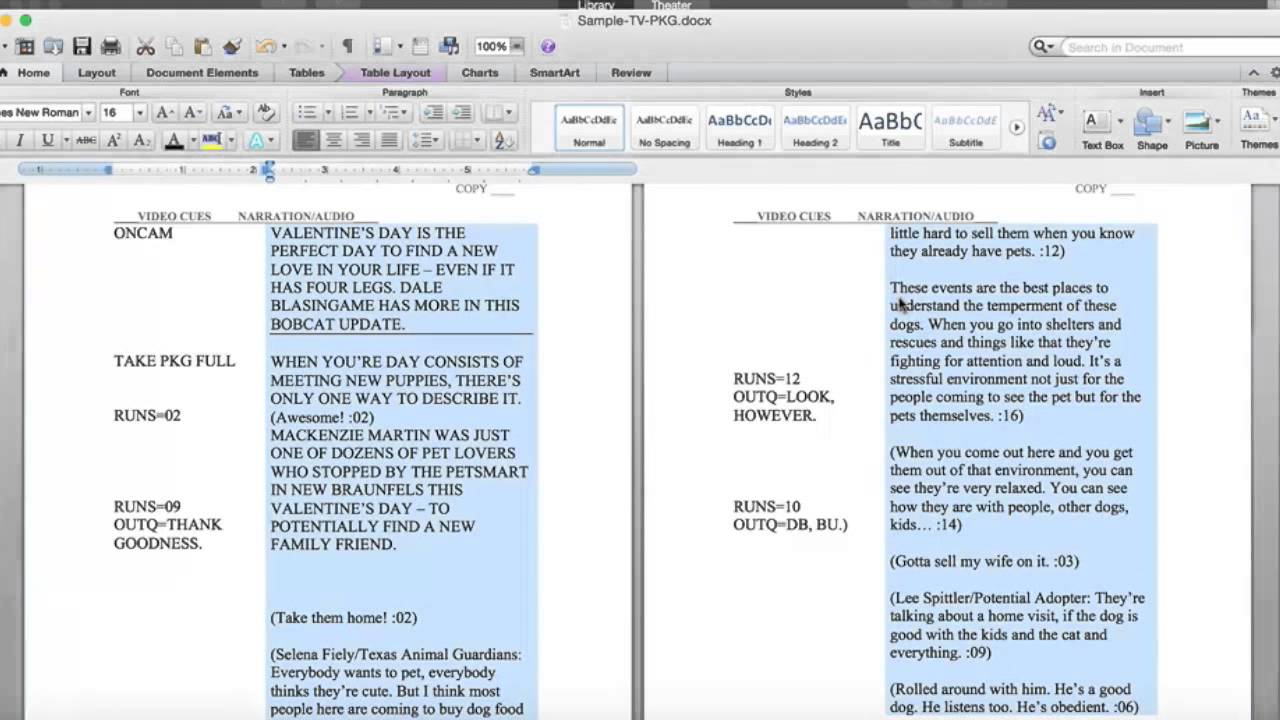1280x720 pixels.
Task: Open the Media Browser icon in toolbar
Action: click(x=450, y=46)
